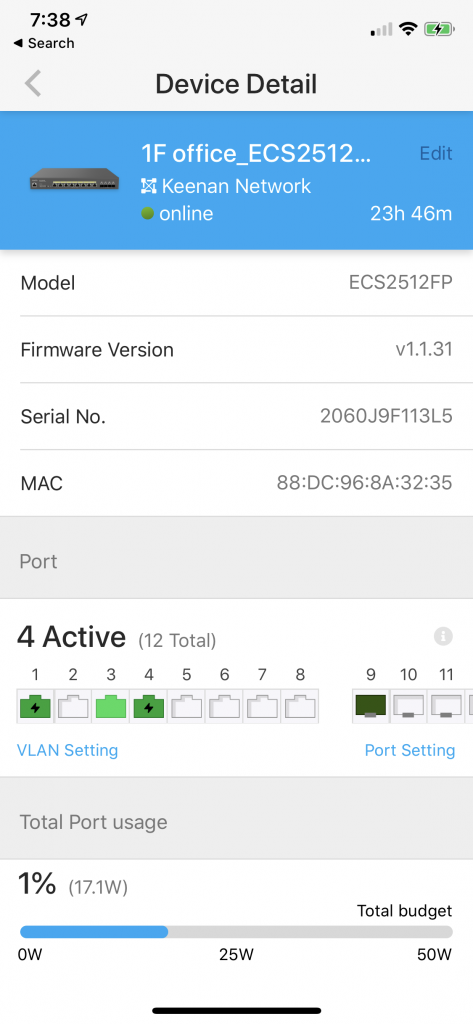The image size is (473, 1024).
Task: Tap the power budget usage bar
Action: pos(236,932)
